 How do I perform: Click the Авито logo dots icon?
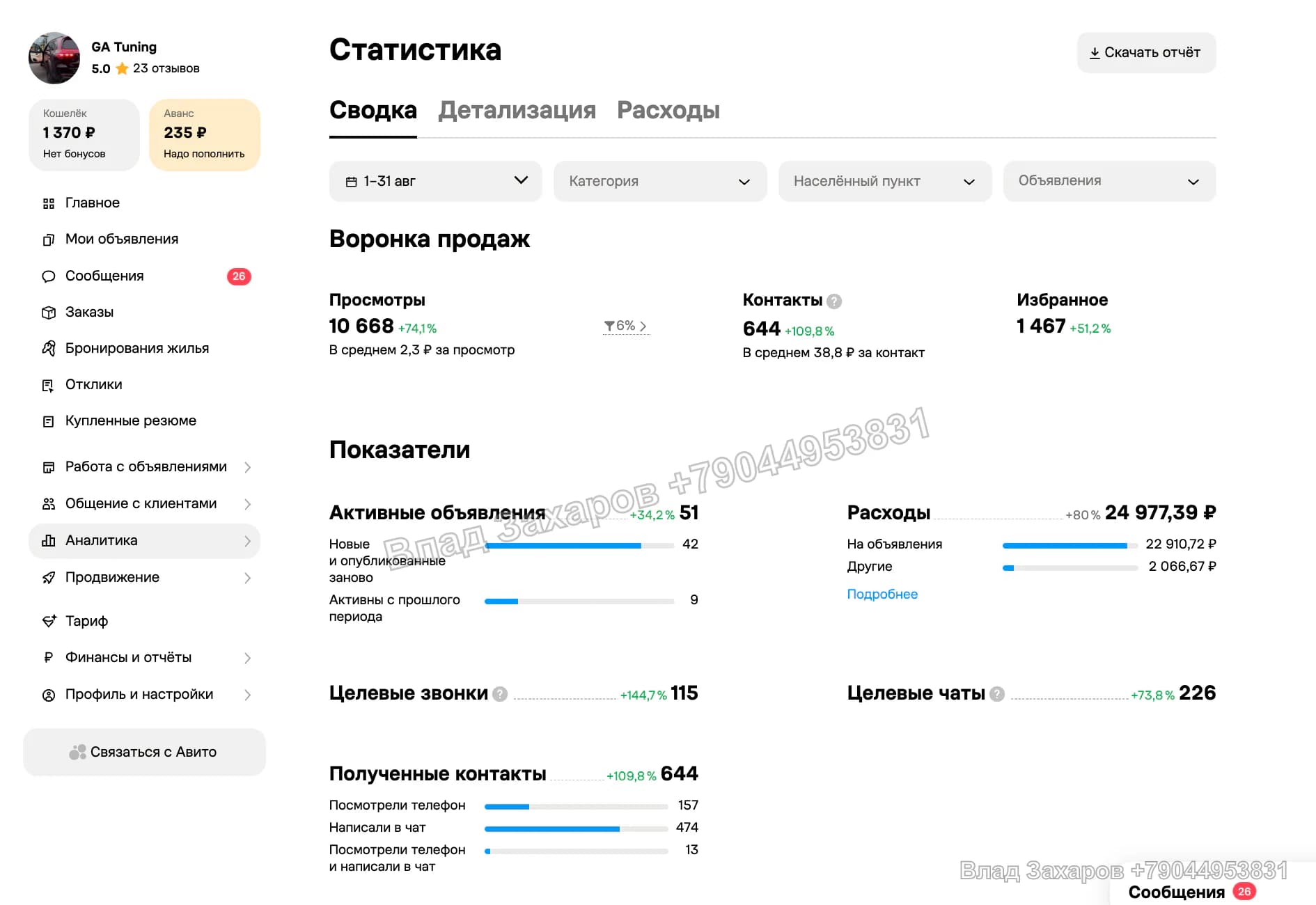pos(77,752)
